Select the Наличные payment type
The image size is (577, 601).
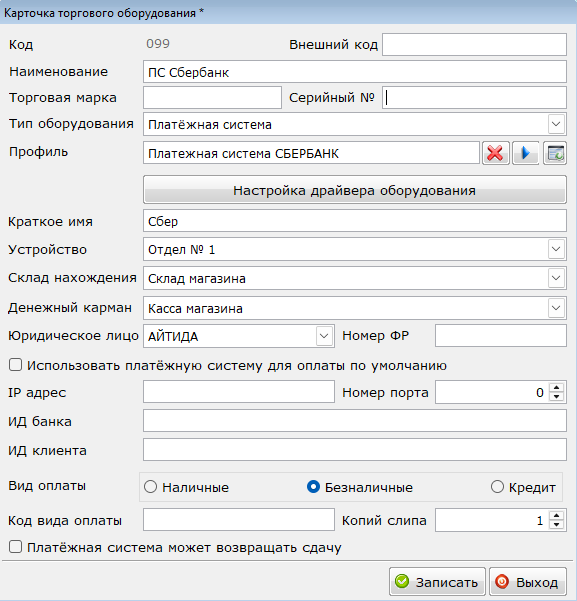(150, 487)
